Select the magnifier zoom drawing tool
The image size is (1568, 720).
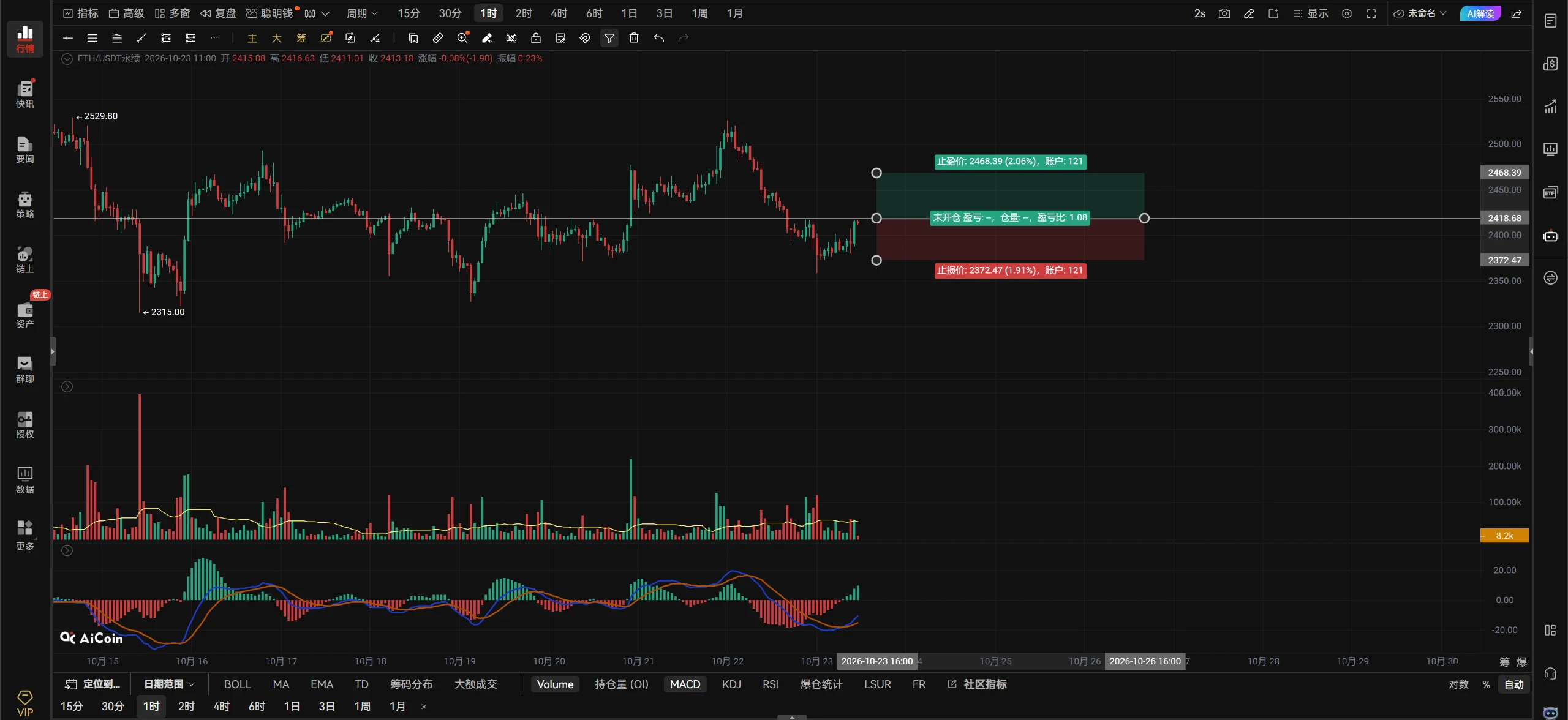[x=462, y=38]
